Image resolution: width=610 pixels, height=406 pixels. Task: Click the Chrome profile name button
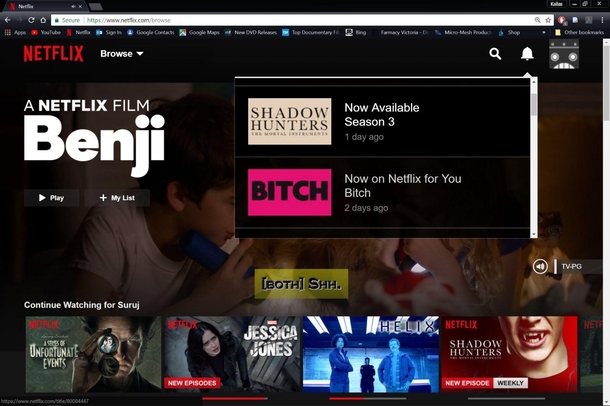coord(556,4)
